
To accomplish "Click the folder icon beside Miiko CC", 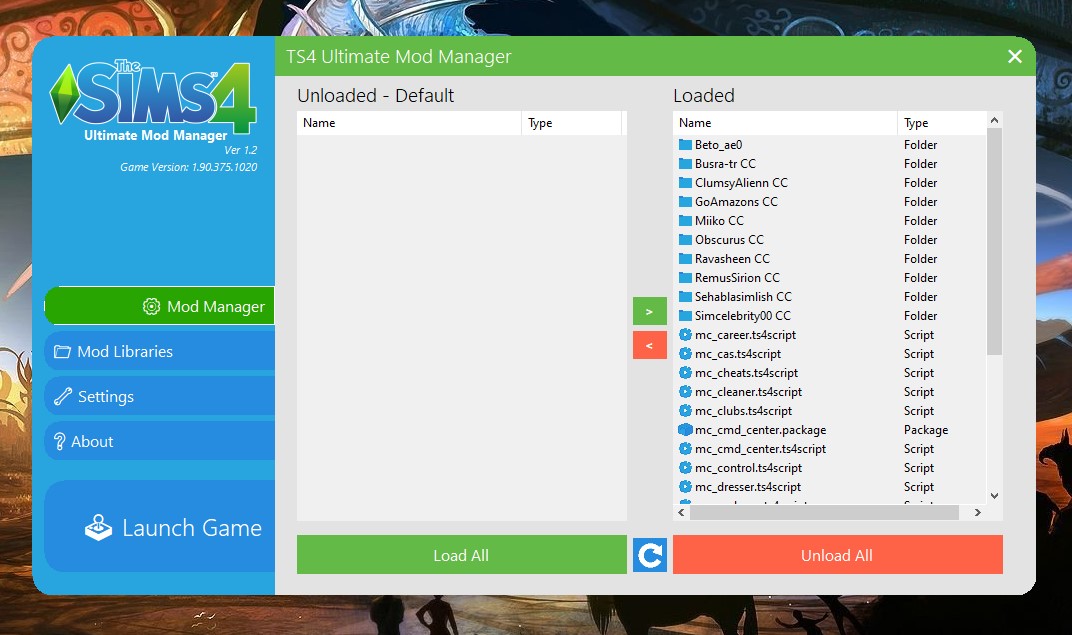I will click(685, 221).
